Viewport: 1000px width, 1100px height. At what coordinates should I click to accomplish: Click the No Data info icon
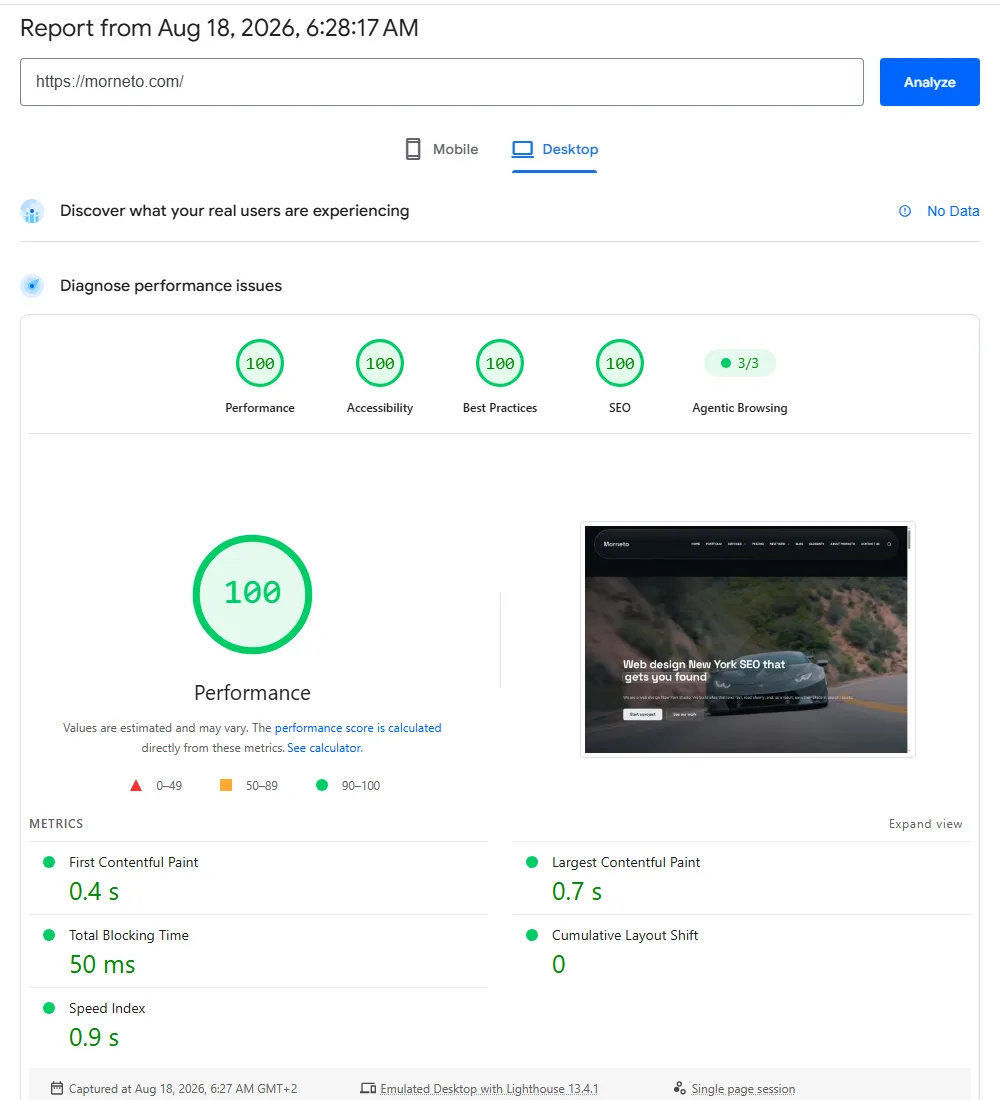click(905, 211)
